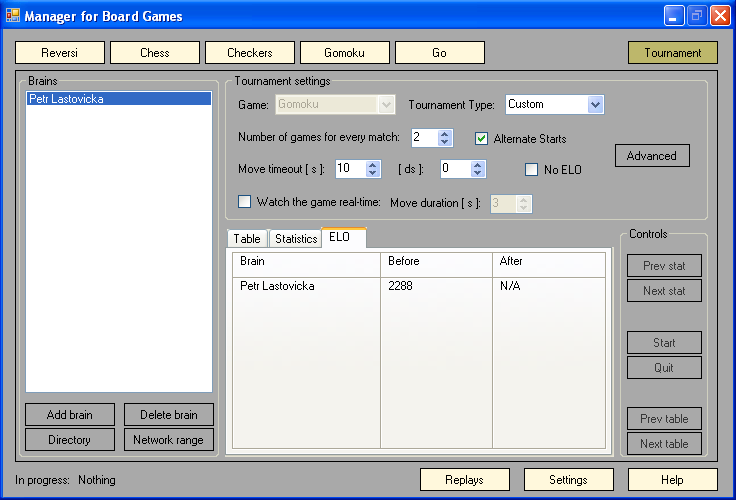Increase move timeout seconds
This screenshot has height=500, width=736.
pos(373,165)
